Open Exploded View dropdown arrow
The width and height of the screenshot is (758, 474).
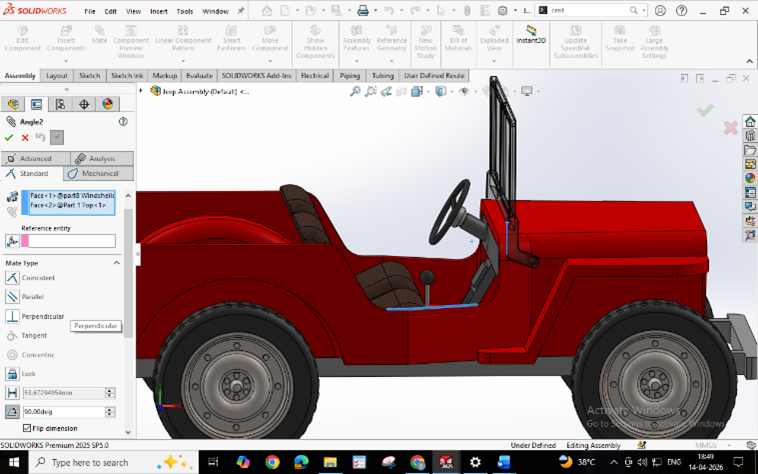pyautogui.click(x=494, y=61)
